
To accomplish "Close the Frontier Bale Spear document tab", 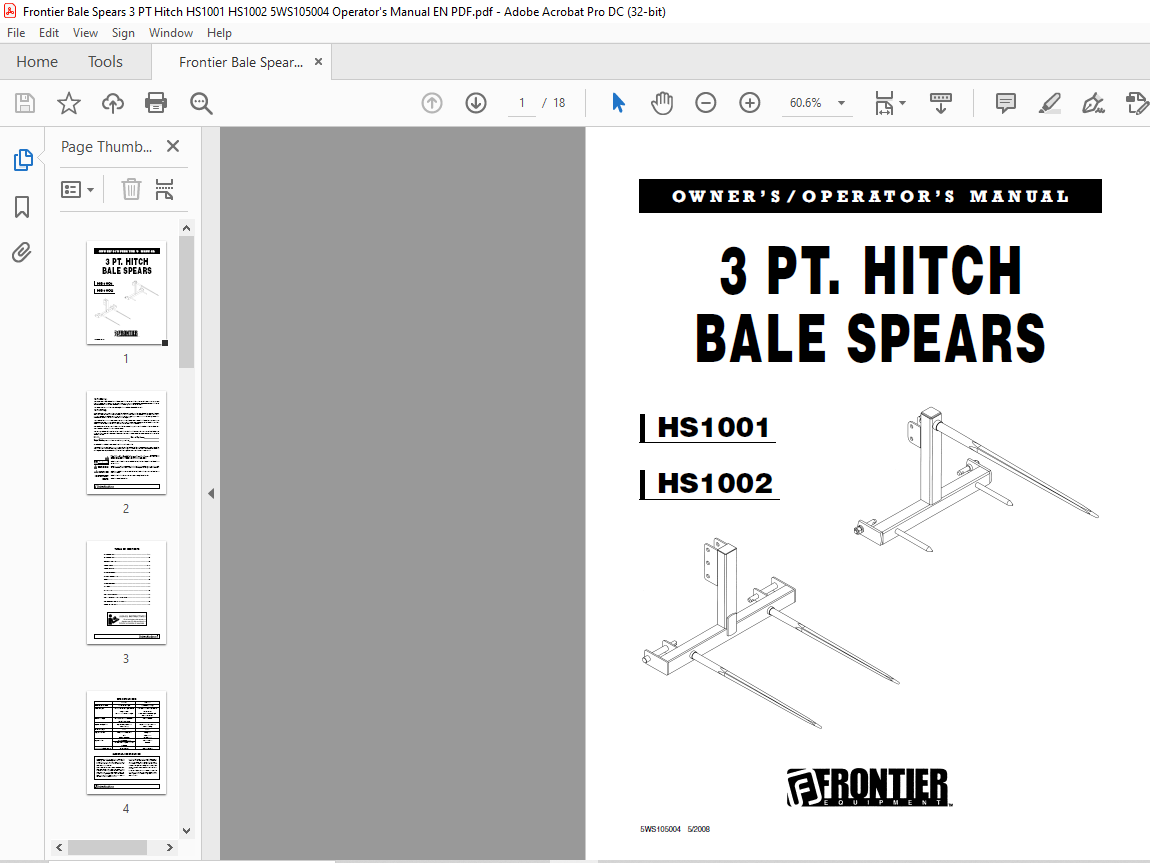I will point(318,62).
